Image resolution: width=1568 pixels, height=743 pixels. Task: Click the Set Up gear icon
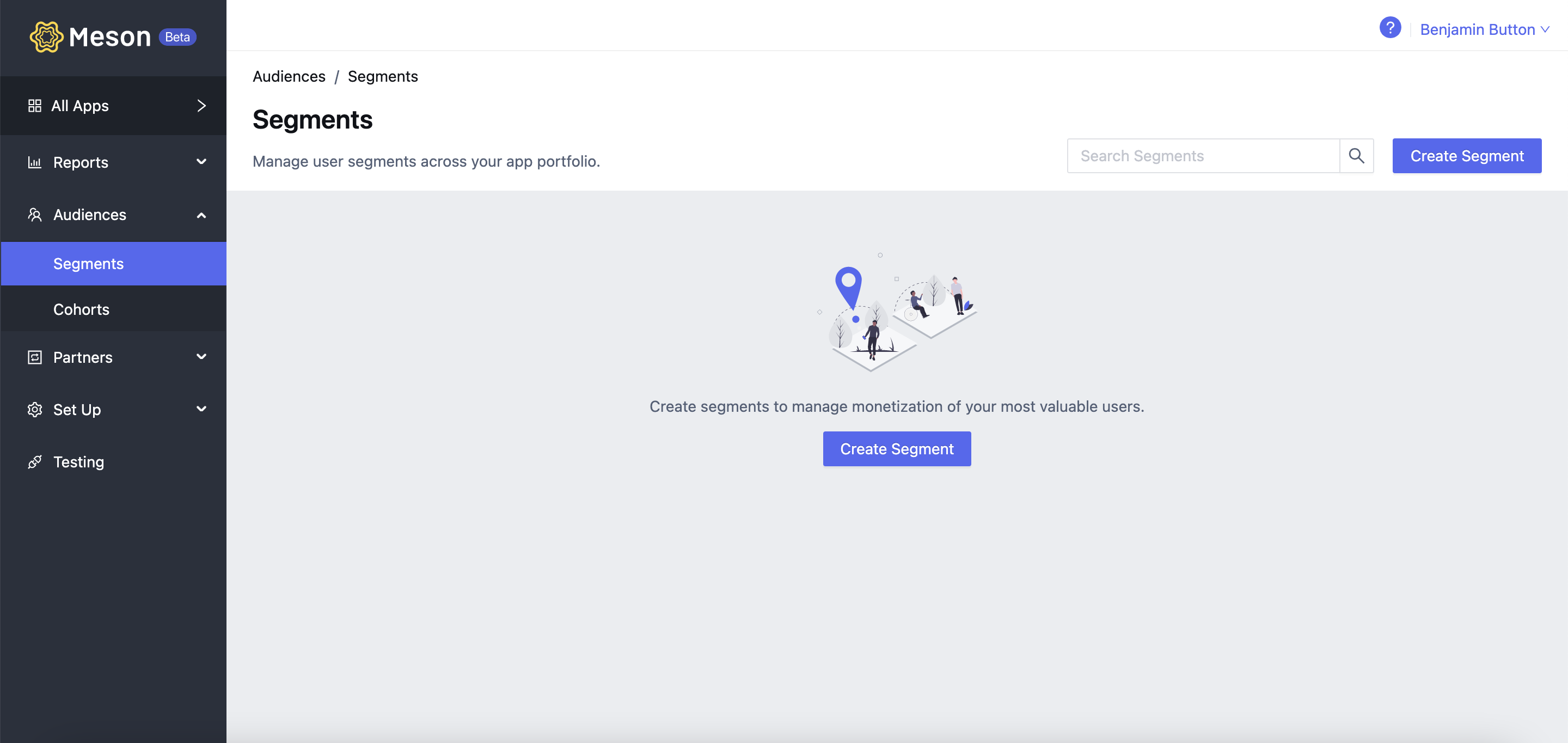tap(35, 410)
